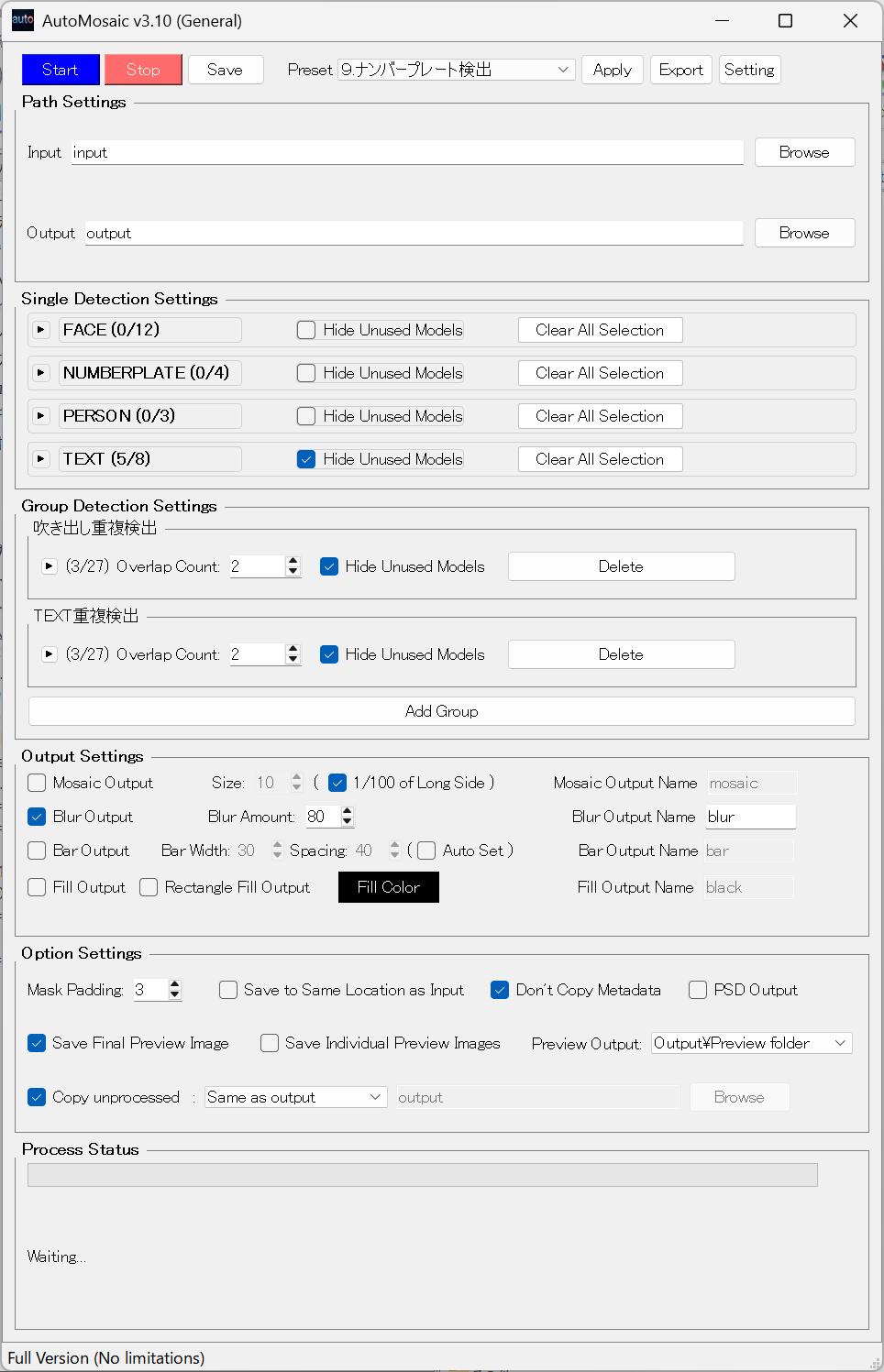Open the Setting button
The width and height of the screenshot is (884, 1372).
[x=749, y=70]
